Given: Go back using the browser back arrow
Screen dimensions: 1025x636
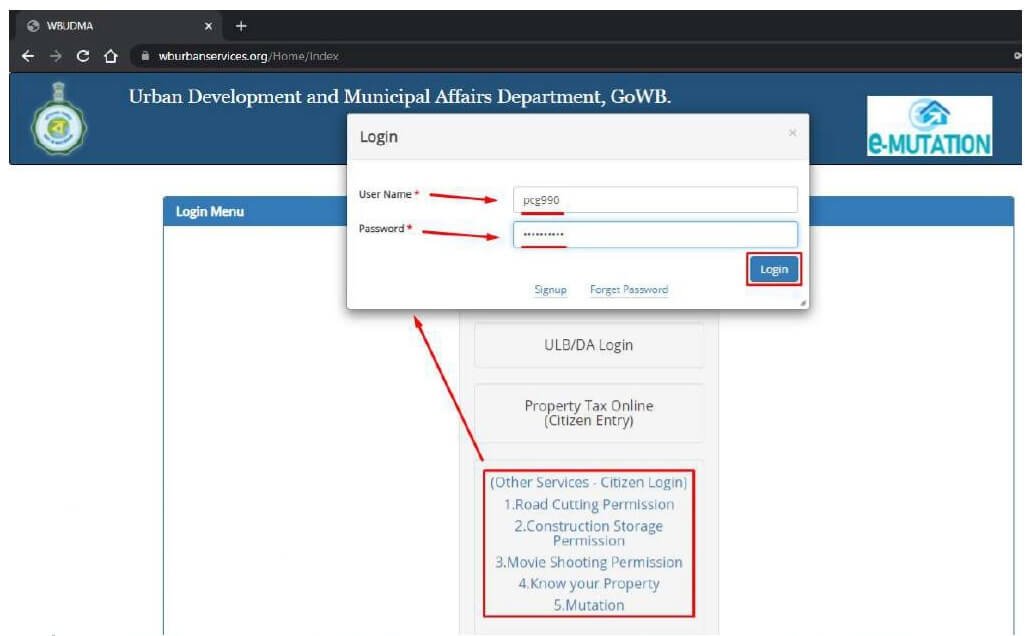Looking at the screenshot, I should click(27, 56).
